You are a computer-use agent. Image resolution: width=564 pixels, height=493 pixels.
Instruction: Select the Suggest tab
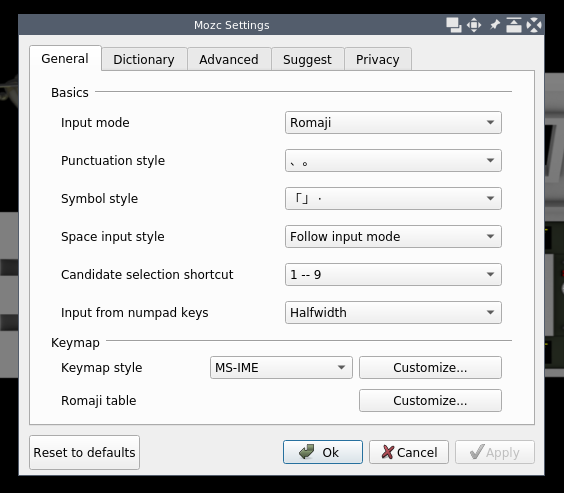[x=307, y=59]
